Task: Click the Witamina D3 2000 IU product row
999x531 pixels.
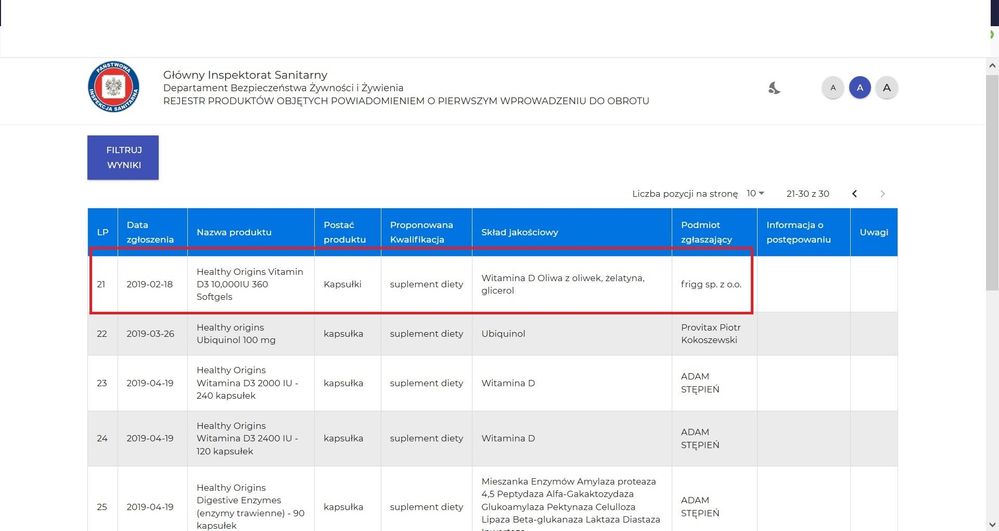Action: tap(250, 383)
